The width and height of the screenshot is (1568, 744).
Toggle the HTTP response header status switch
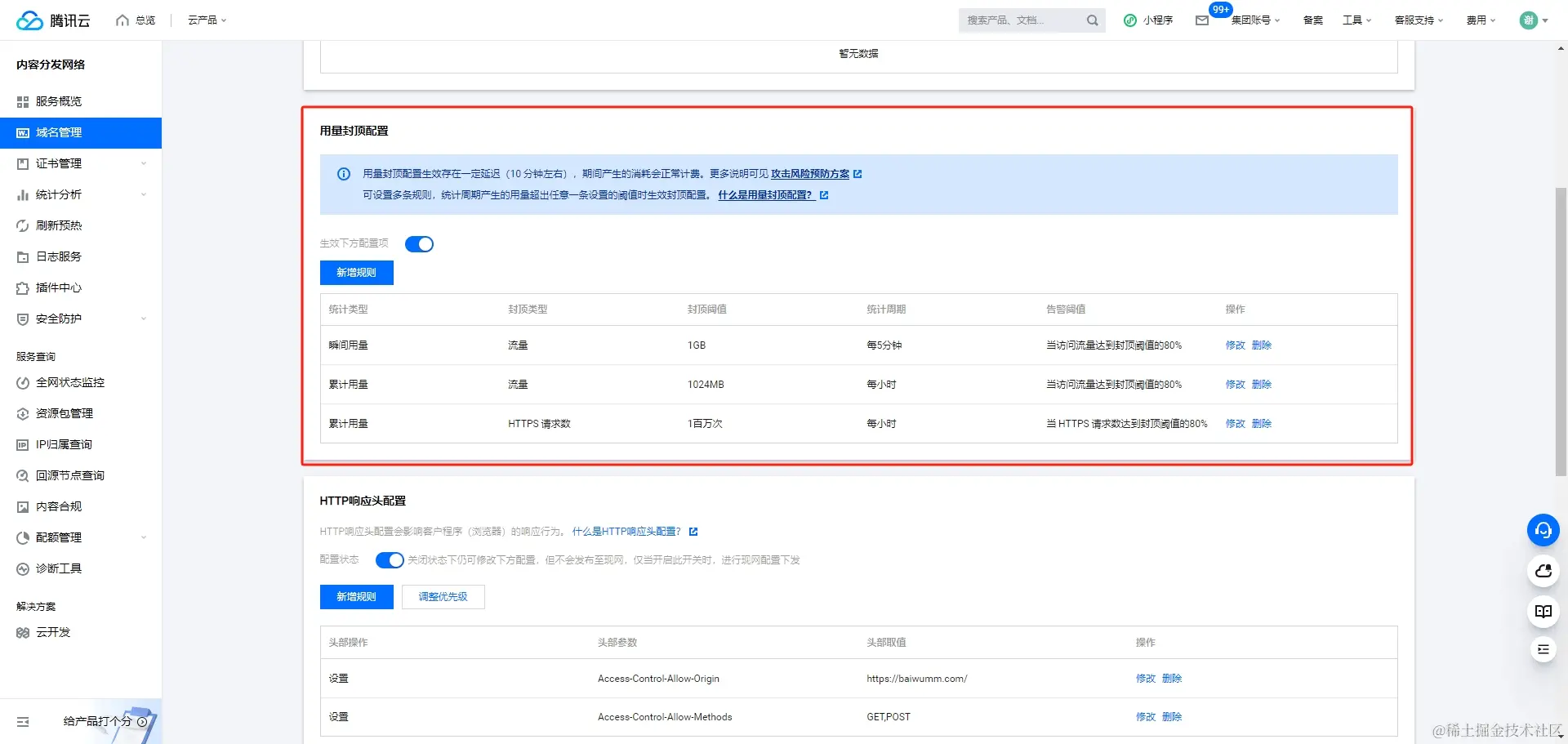tap(390, 560)
